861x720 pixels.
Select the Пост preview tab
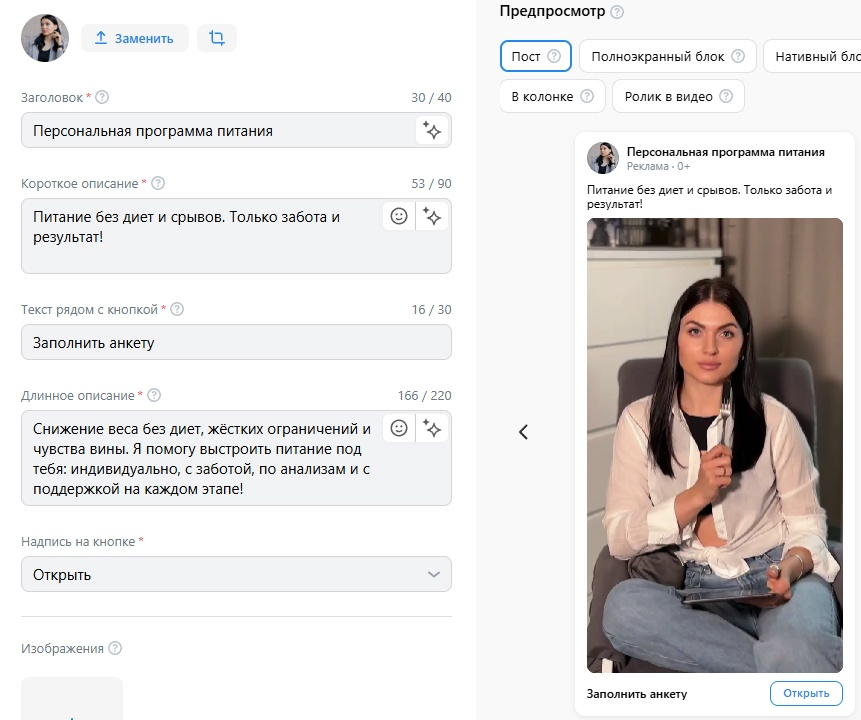point(535,56)
